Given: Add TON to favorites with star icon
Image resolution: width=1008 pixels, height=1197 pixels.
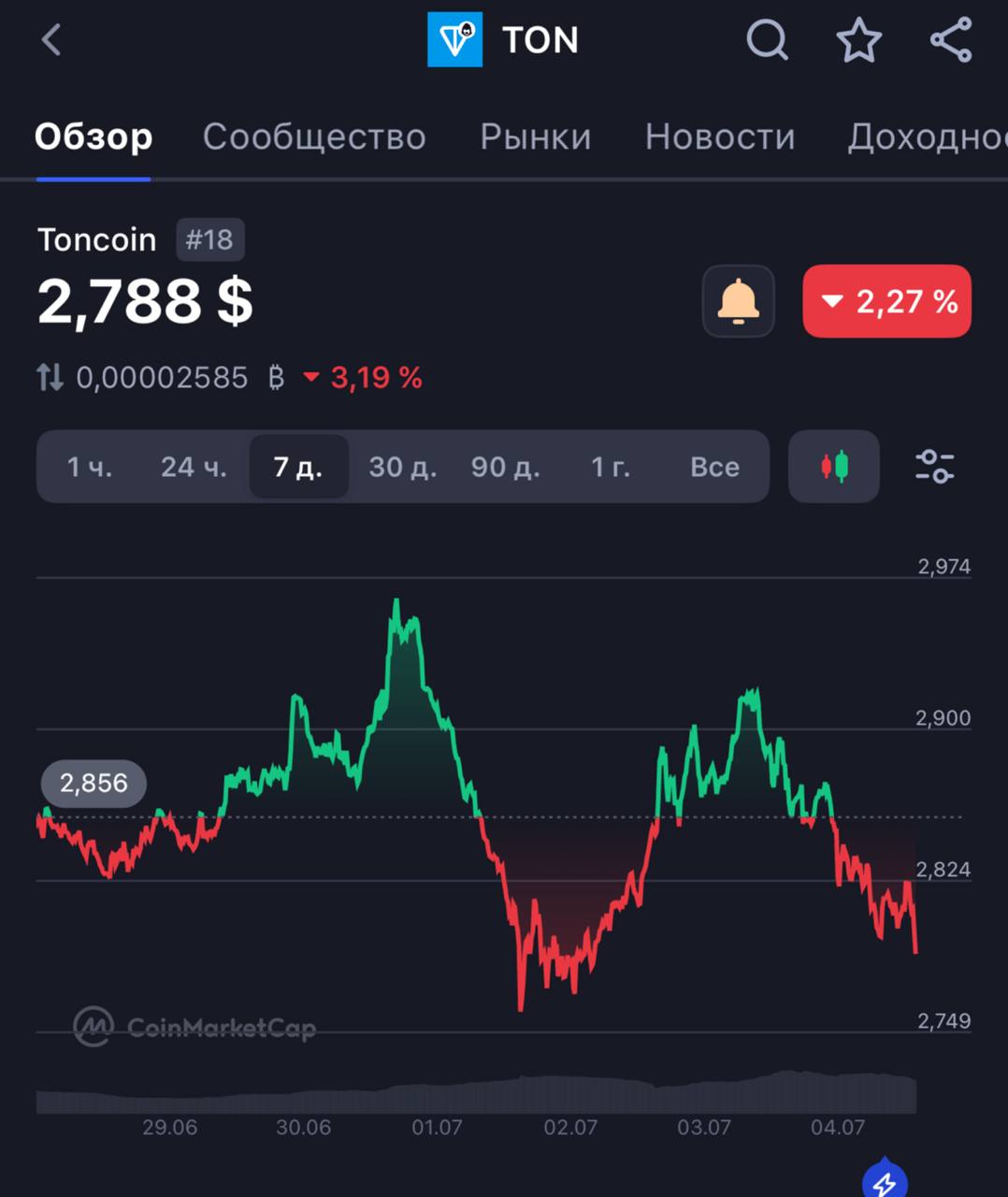Looking at the screenshot, I should coord(858,40).
